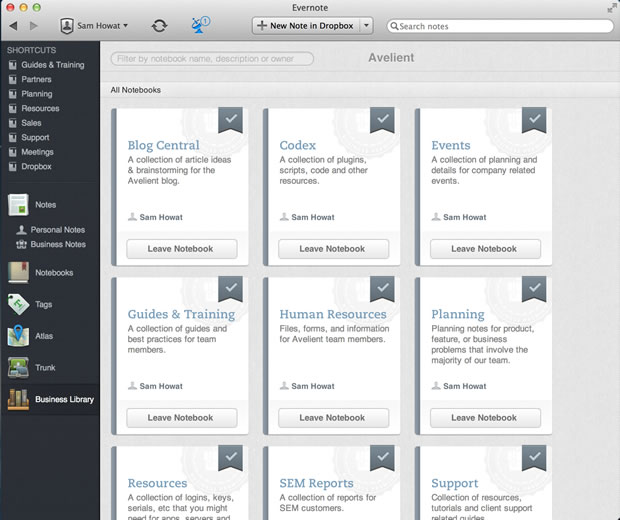Toggle the Support card checkmark ribbon
Image resolution: width=620 pixels, height=520 pixels.
point(534,458)
